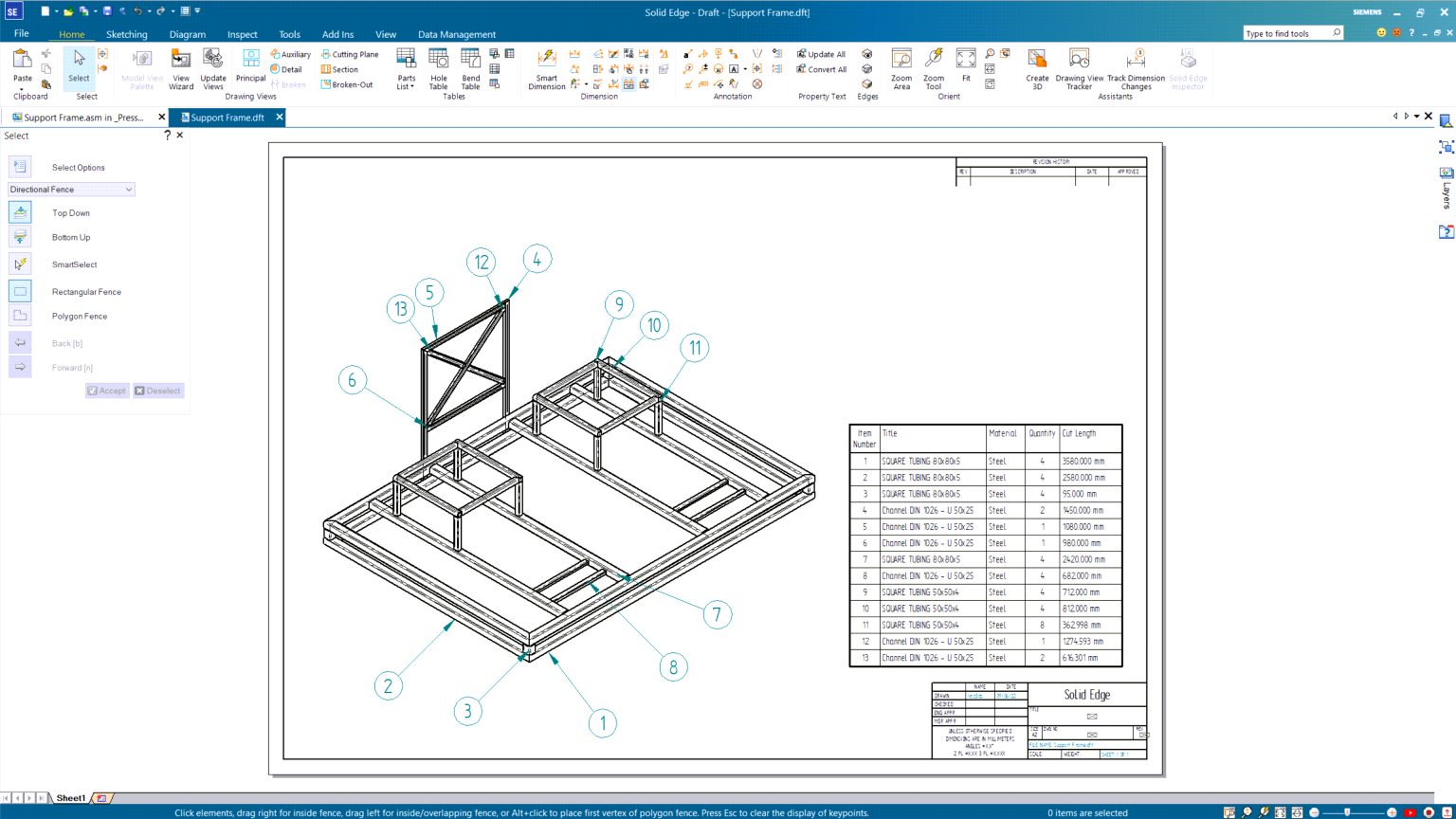Image resolution: width=1456 pixels, height=819 pixels.
Task: Click the Create 3D icon
Action: (x=1037, y=68)
